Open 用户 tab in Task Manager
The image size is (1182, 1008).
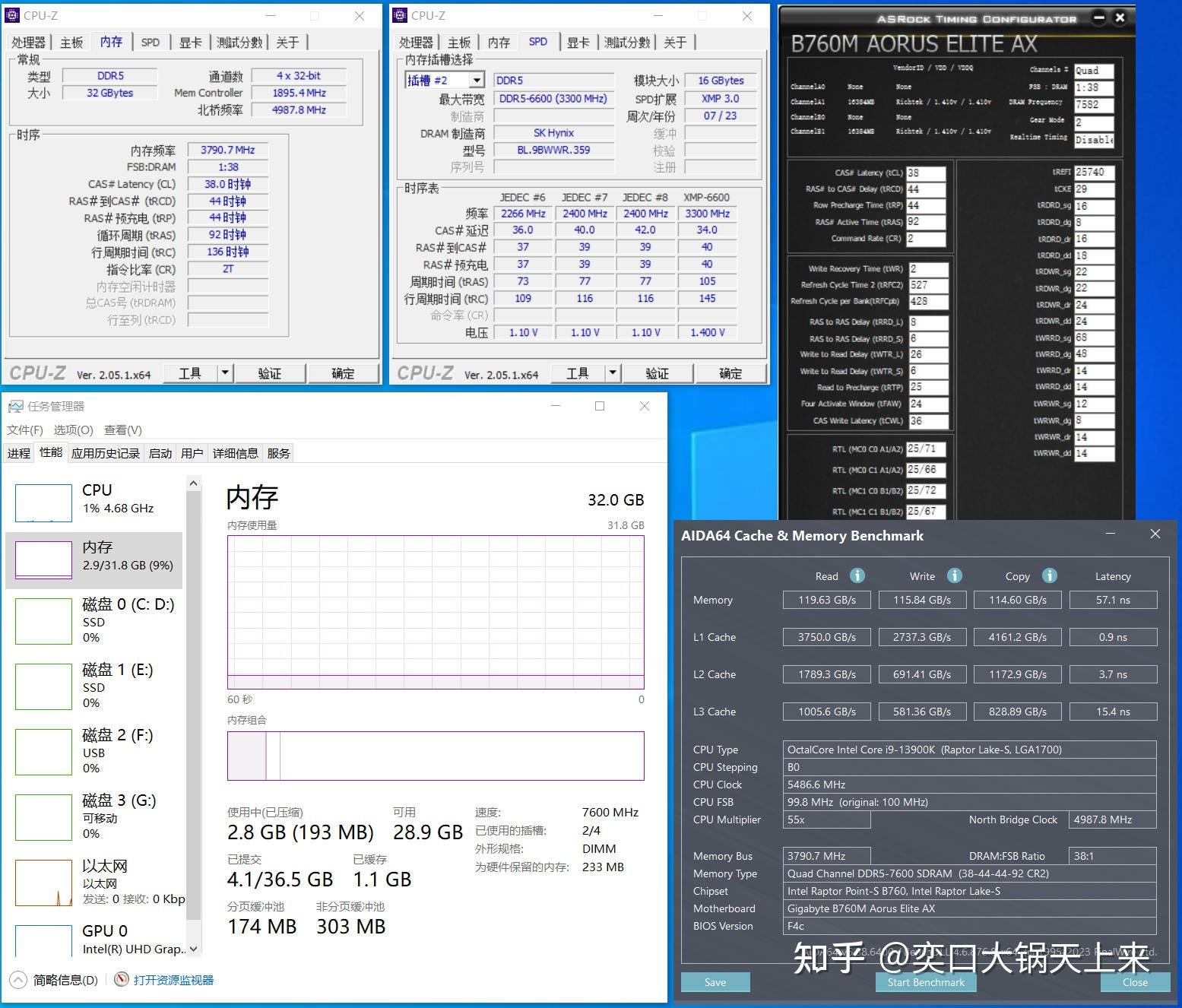[192, 453]
